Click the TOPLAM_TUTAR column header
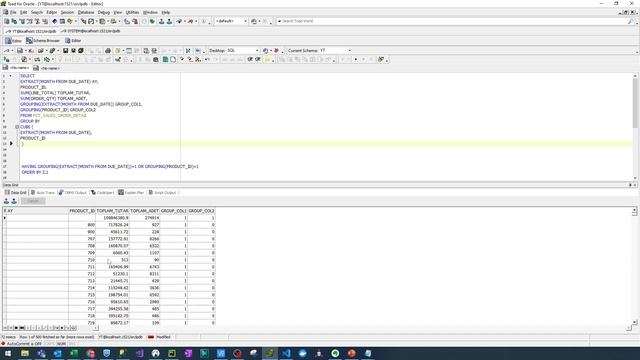This screenshot has width=640, height=360. [112, 211]
